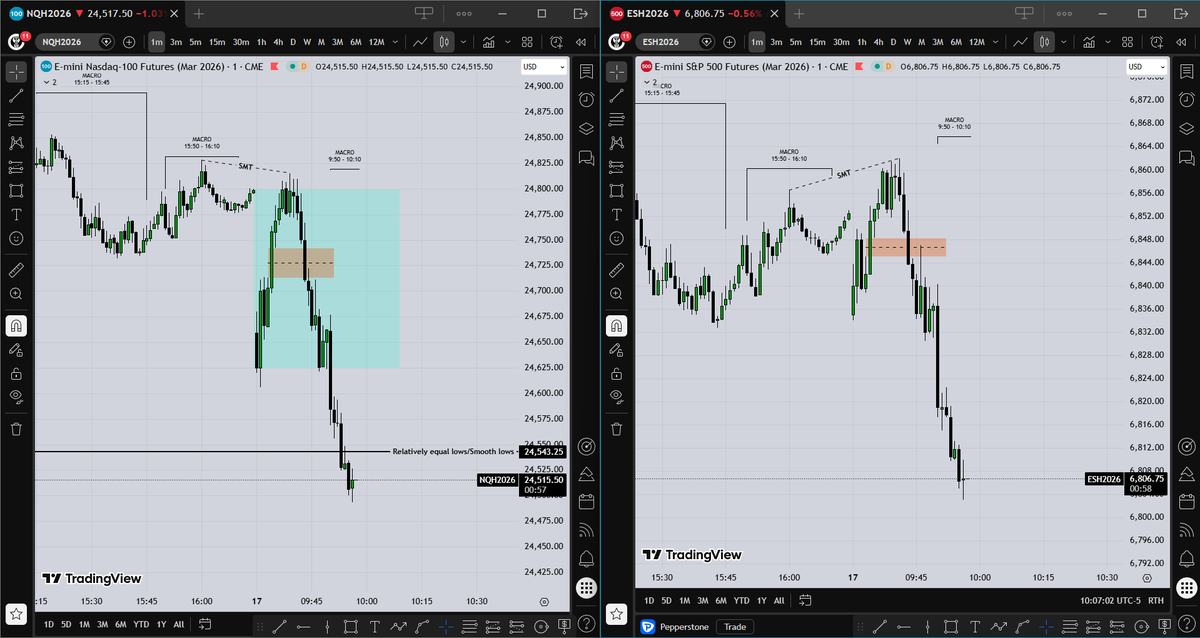This screenshot has height=638, width=1200.
Task: Select trend line tool in NQH2026 window
Action: pyautogui.click(x=16, y=95)
